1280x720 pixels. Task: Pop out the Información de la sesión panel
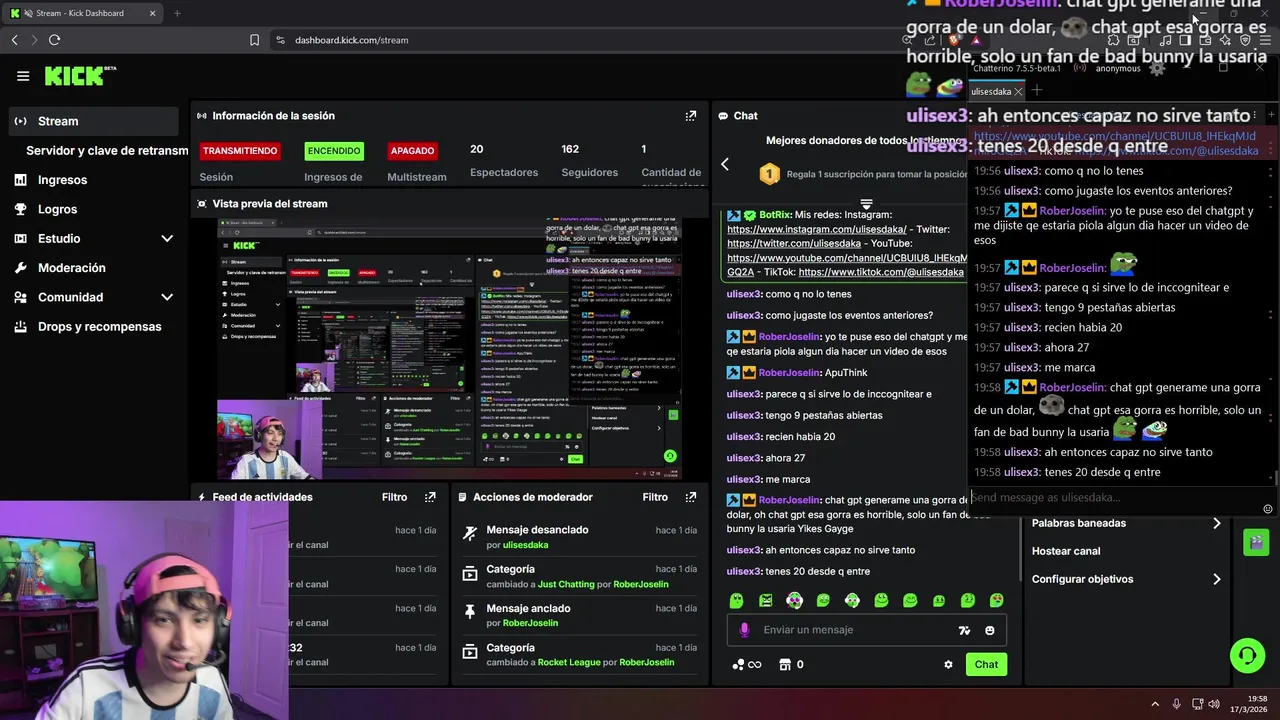(690, 116)
